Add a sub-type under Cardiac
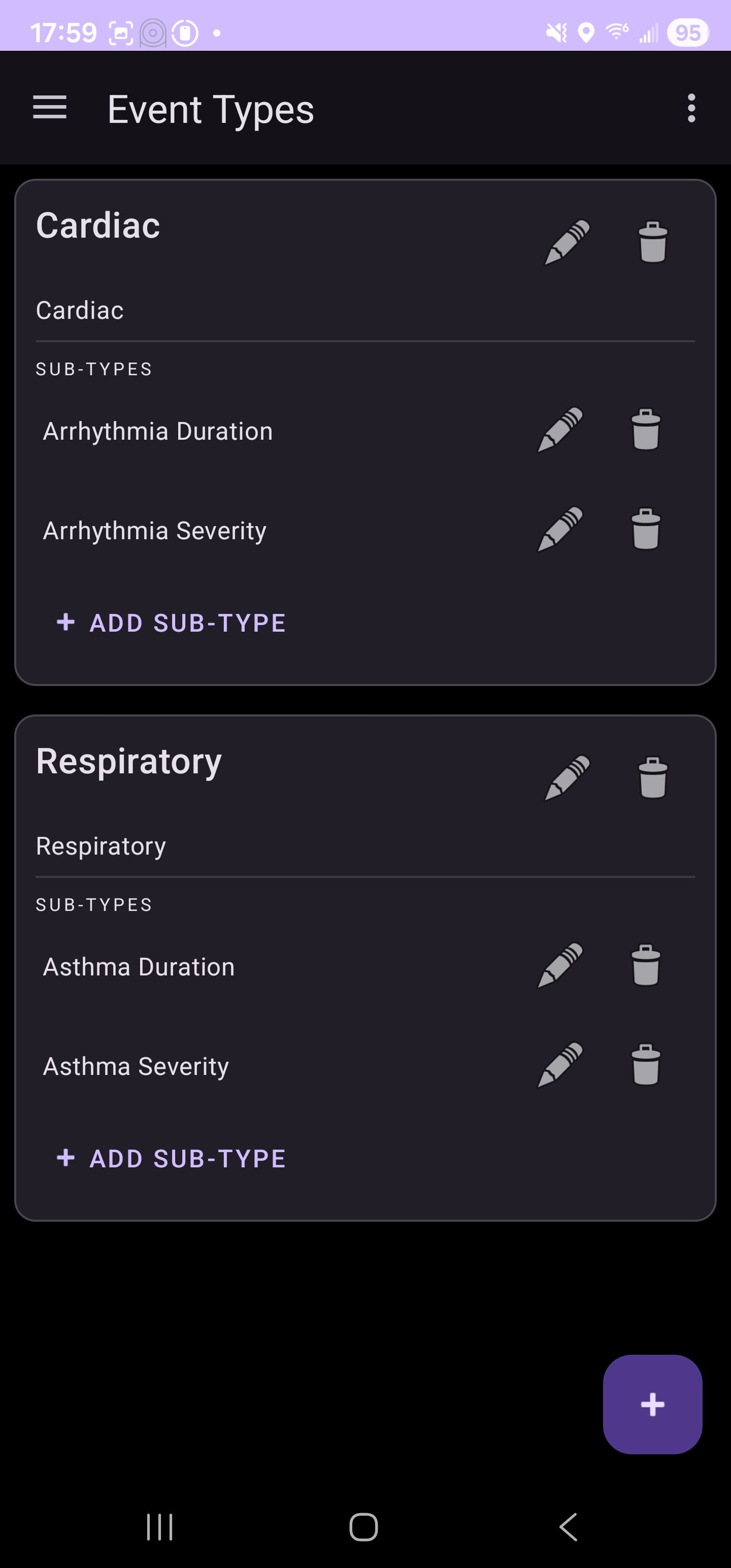This screenshot has height=1568, width=731. [172, 623]
